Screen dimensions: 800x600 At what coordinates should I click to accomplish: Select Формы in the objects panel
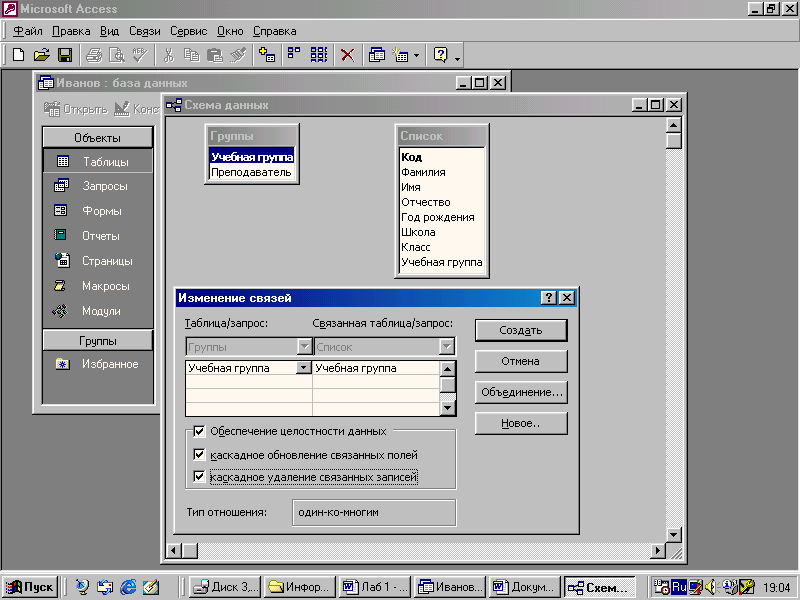coord(97,211)
